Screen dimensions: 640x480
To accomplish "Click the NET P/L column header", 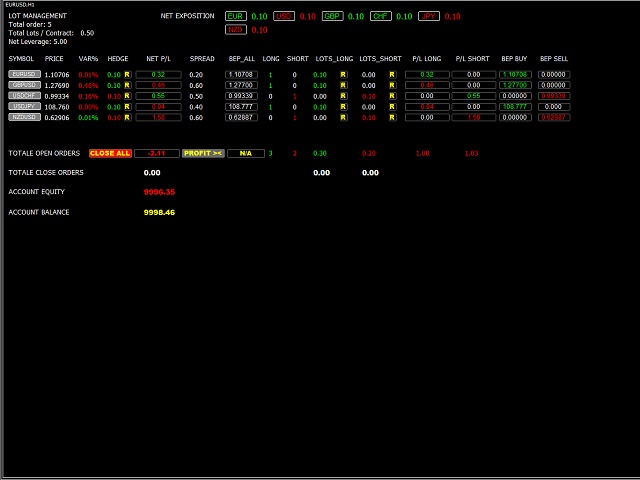I will pos(158,59).
